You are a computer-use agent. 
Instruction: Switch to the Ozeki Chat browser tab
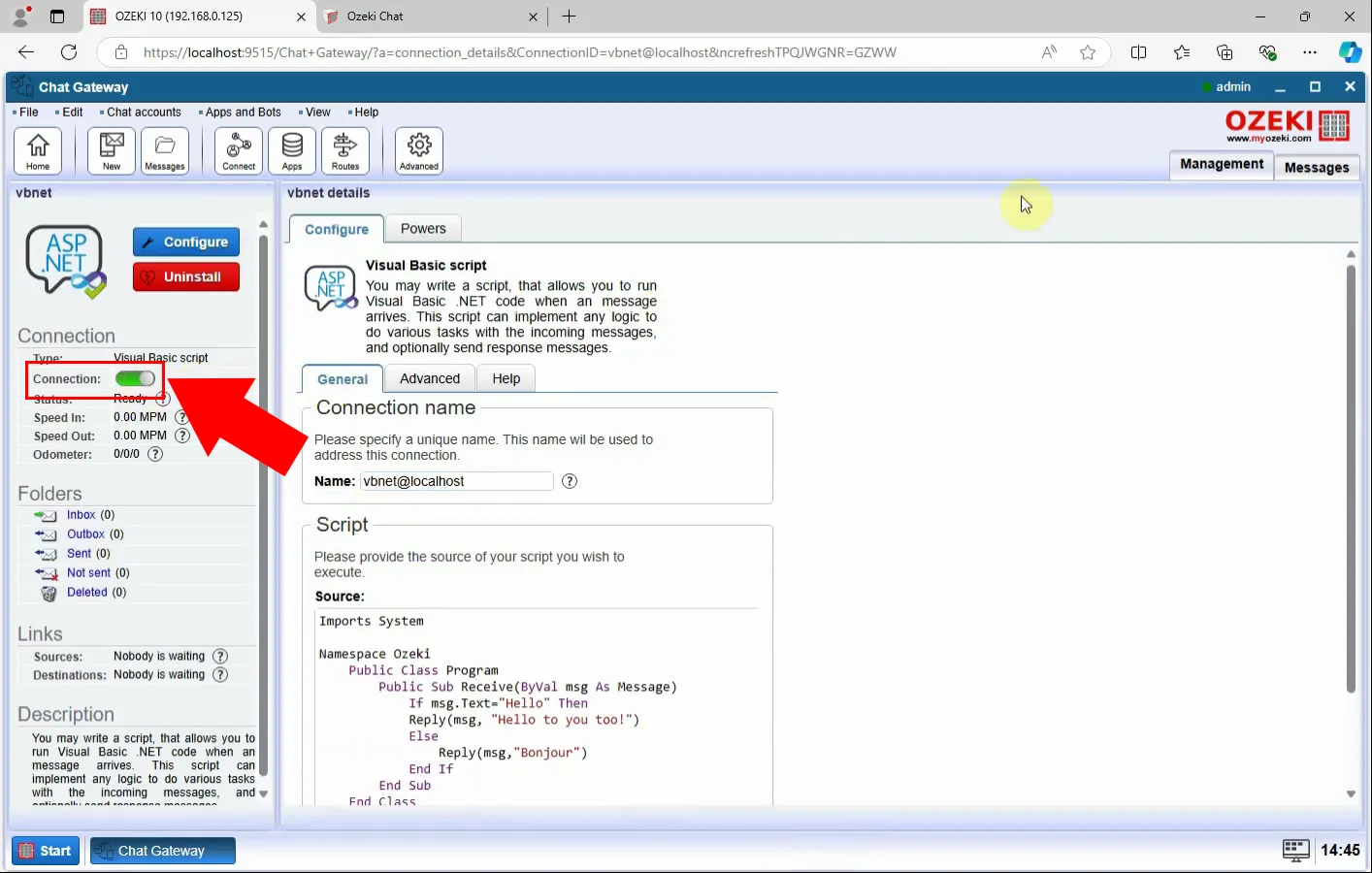[432, 16]
